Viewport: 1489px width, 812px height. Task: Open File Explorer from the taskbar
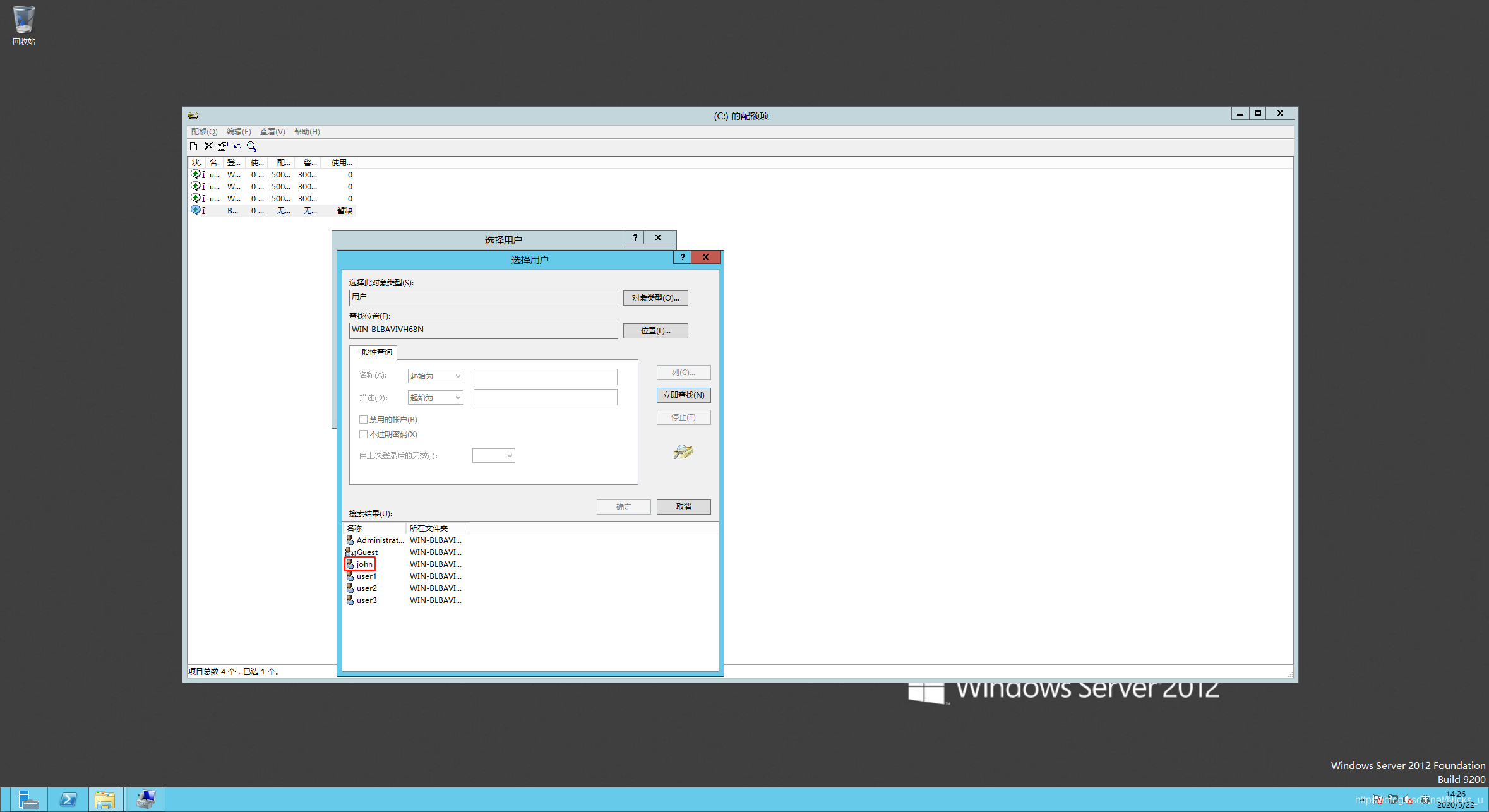point(105,799)
